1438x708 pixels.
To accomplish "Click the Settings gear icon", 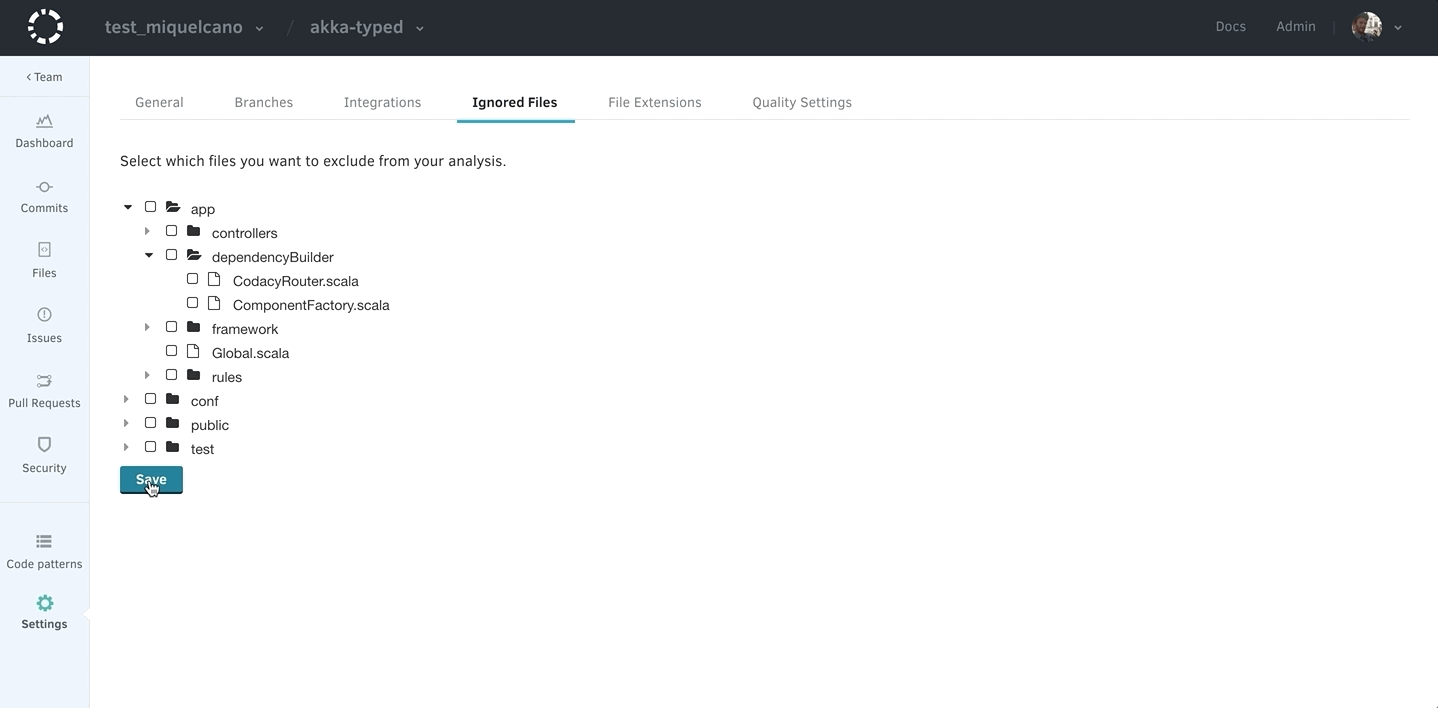I will pyautogui.click(x=44, y=603).
